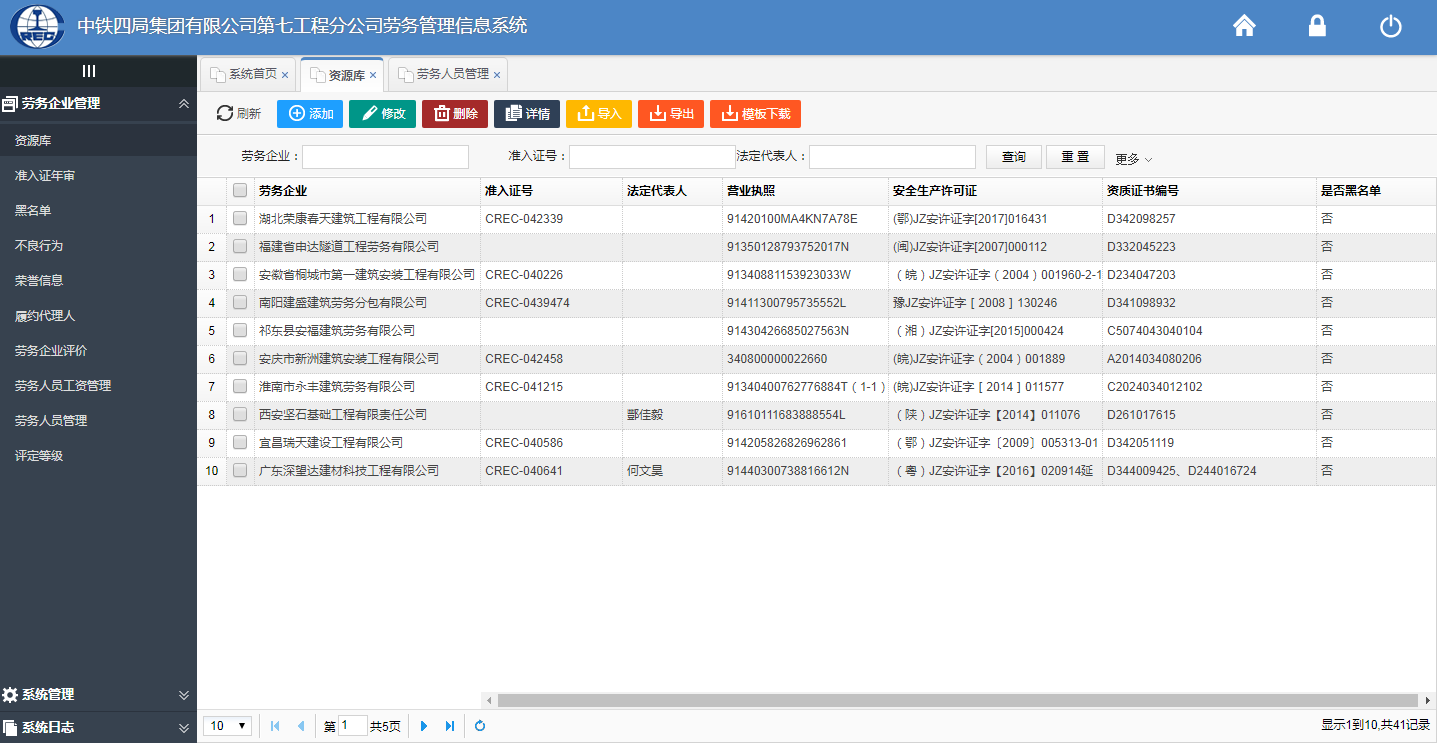This screenshot has height=743, width=1437.
Task: Click the lock icon in header
Action: point(1317,27)
